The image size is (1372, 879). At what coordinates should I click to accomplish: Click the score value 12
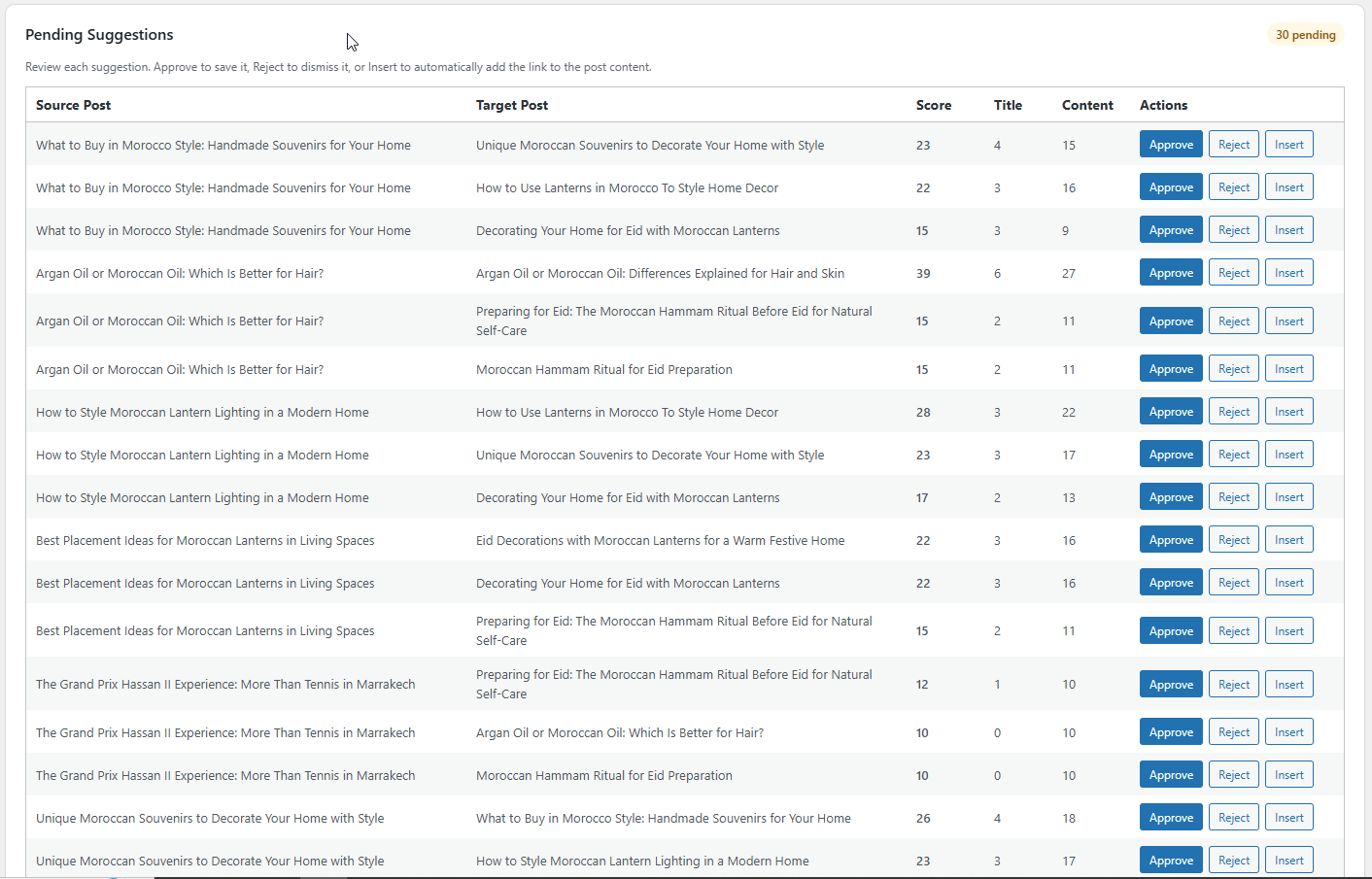(922, 685)
